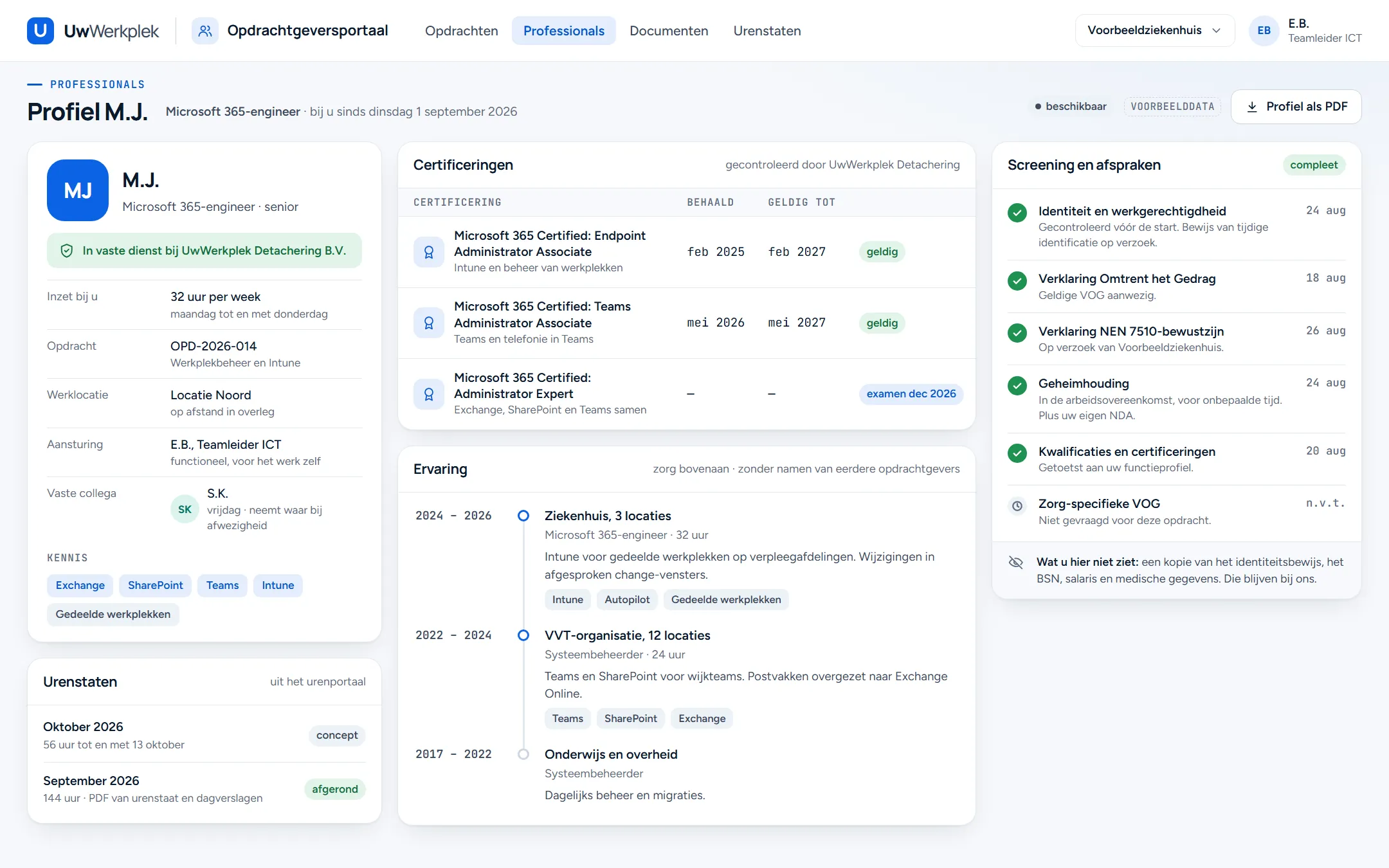Click checkmark for Identiteit en werkgerechtigdheid

(1017, 212)
